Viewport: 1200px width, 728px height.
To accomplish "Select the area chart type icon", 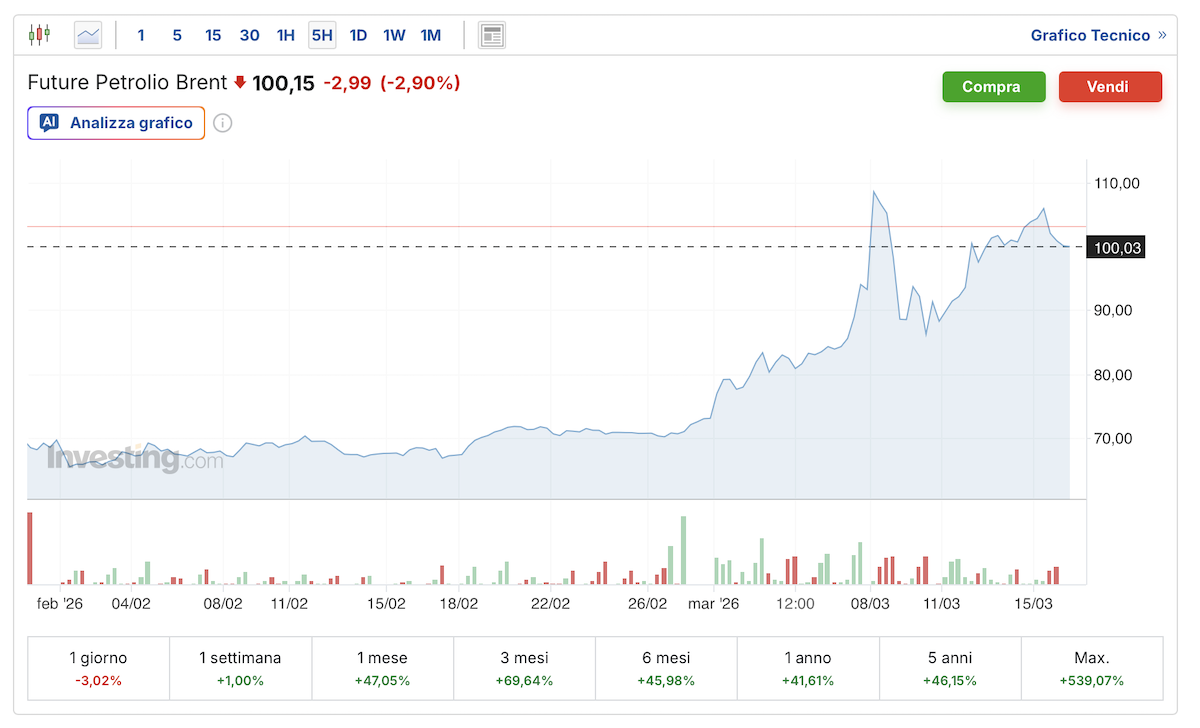I will click(x=88, y=35).
